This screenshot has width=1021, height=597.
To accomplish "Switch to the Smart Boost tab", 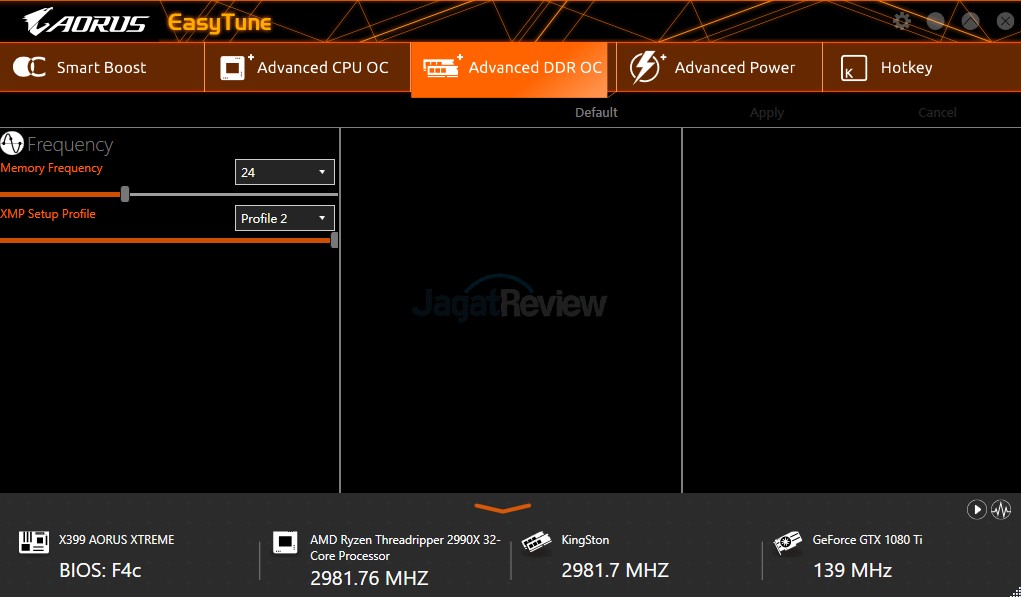I will coord(80,68).
